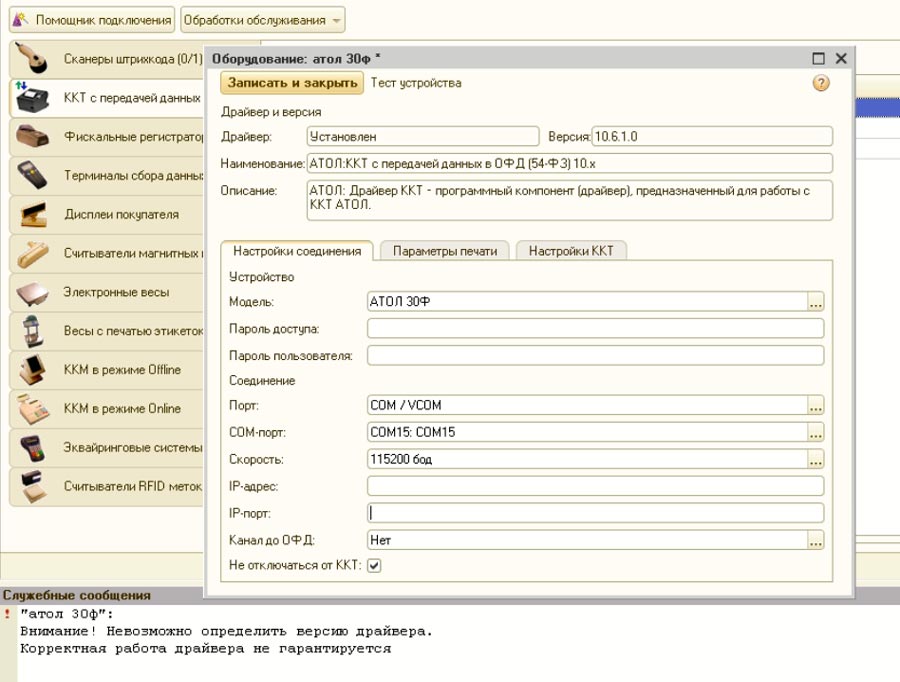This screenshot has width=900, height=682.
Task: Open the 'Канал до ОФД' selection
Action: pos(816,540)
